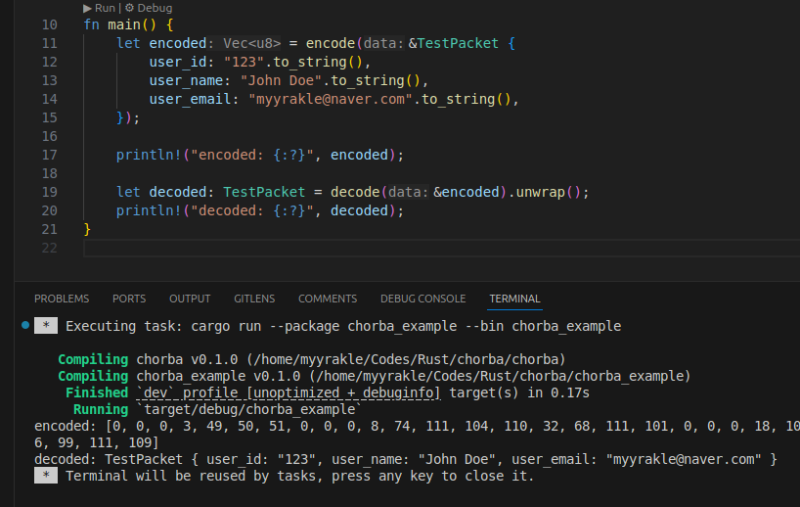Click line number 17 in the gutter
This screenshot has width=800, height=507.
coord(49,155)
